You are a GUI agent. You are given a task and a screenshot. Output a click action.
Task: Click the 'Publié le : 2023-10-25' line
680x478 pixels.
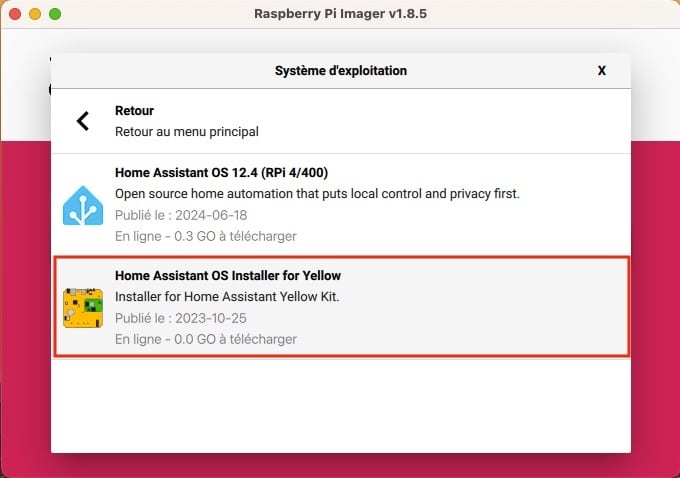[x=180, y=318]
